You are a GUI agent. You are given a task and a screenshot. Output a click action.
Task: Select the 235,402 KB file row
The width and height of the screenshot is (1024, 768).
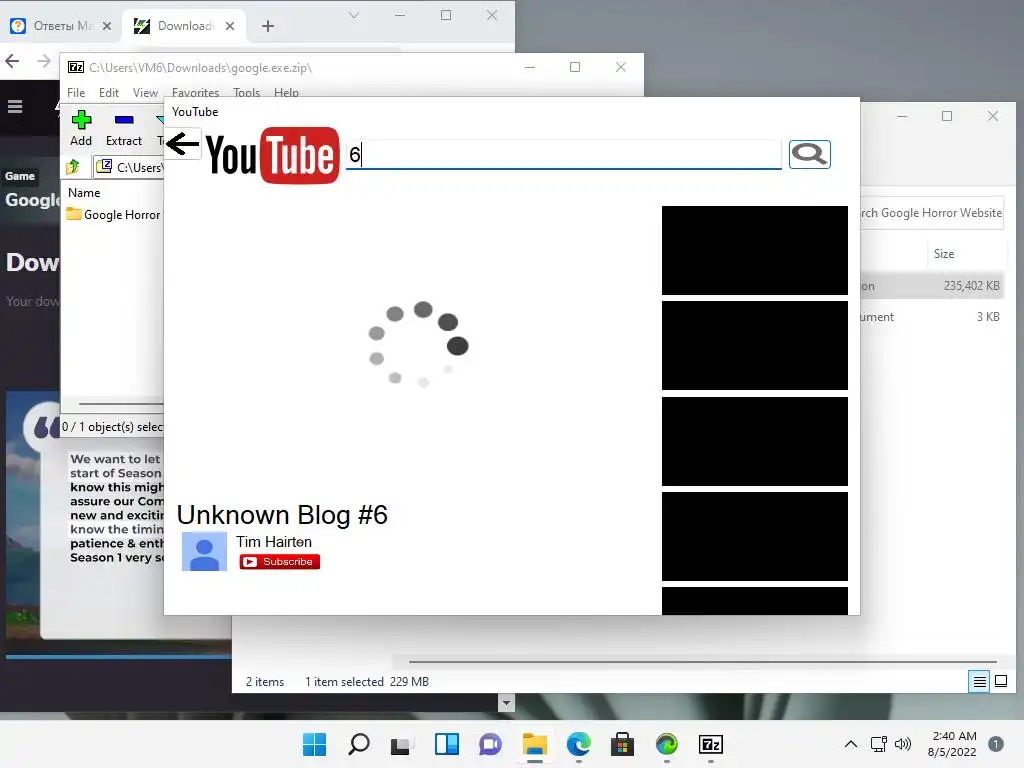[x=931, y=285]
